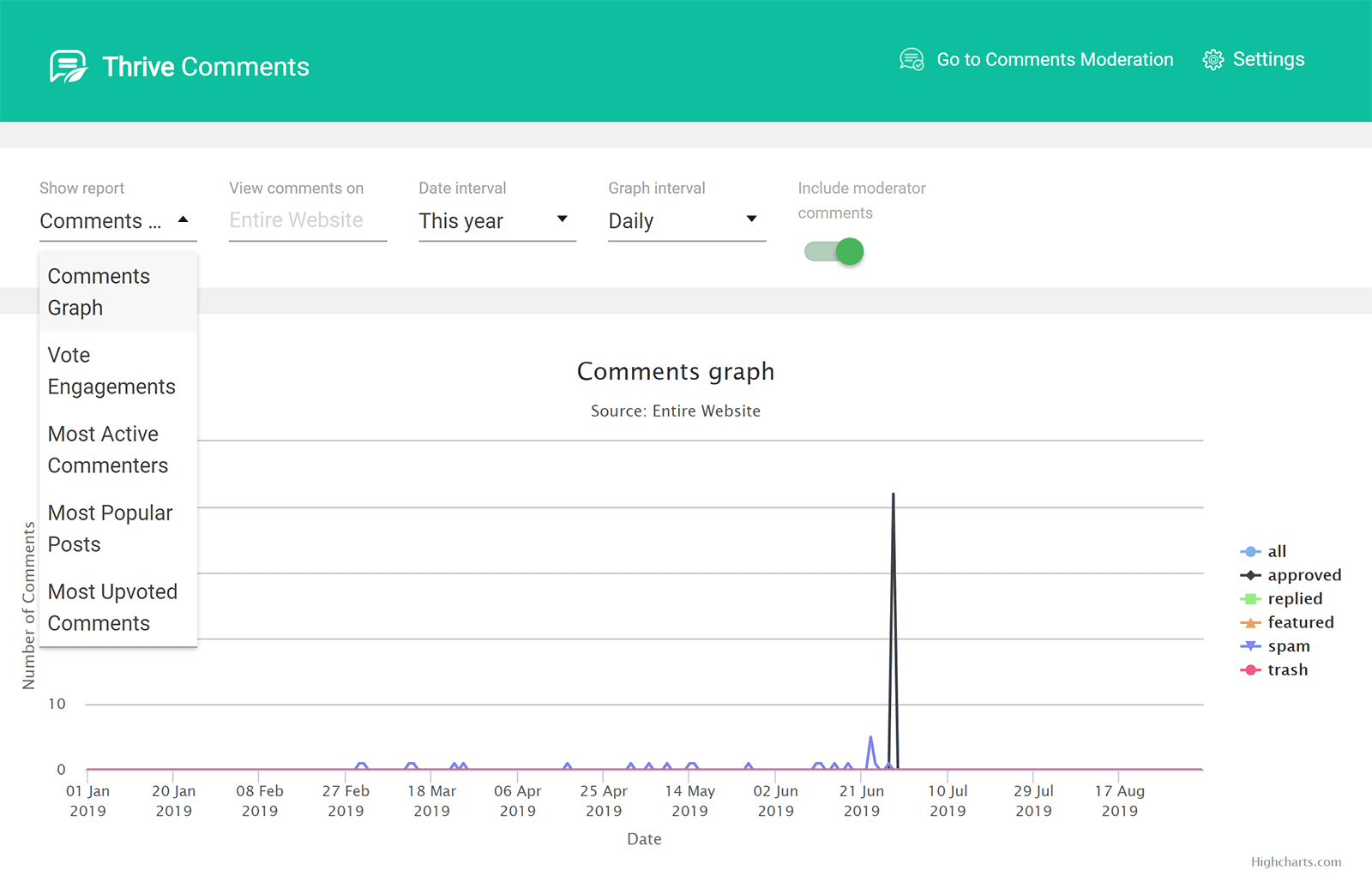
Task: Toggle Include moderator comments switch
Action: [x=834, y=251]
